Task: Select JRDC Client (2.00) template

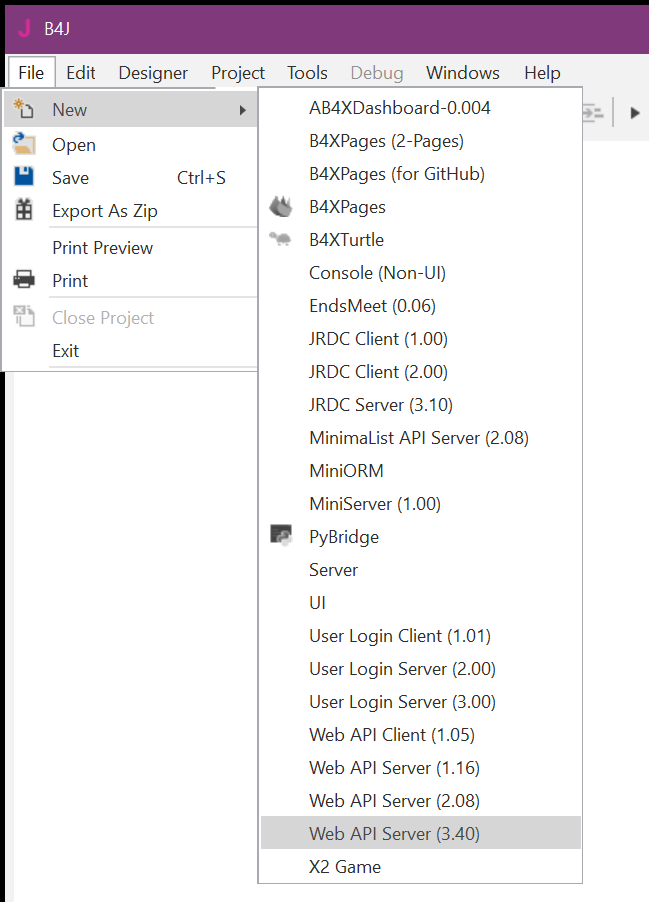Action: pyautogui.click(x=421, y=371)
